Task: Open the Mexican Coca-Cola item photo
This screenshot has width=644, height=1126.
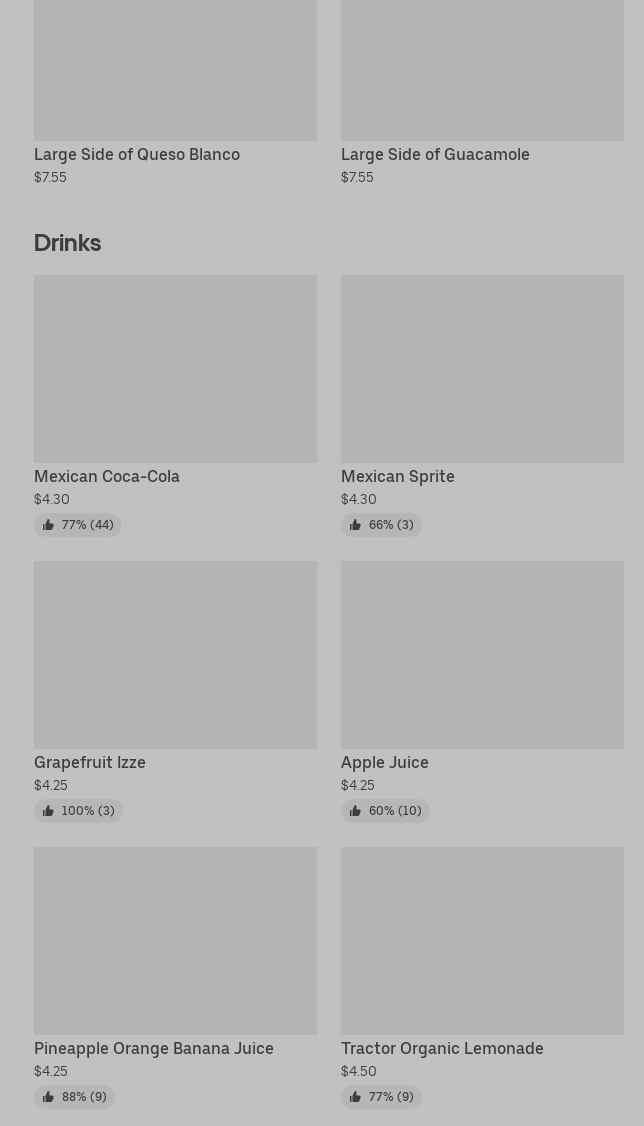Action: coord(175,368)
